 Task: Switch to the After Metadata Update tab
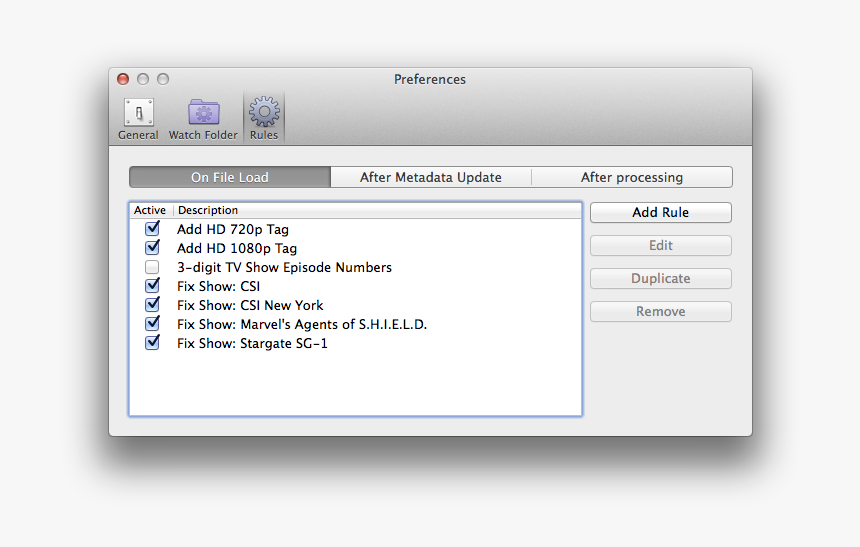(x=430, y=177)
